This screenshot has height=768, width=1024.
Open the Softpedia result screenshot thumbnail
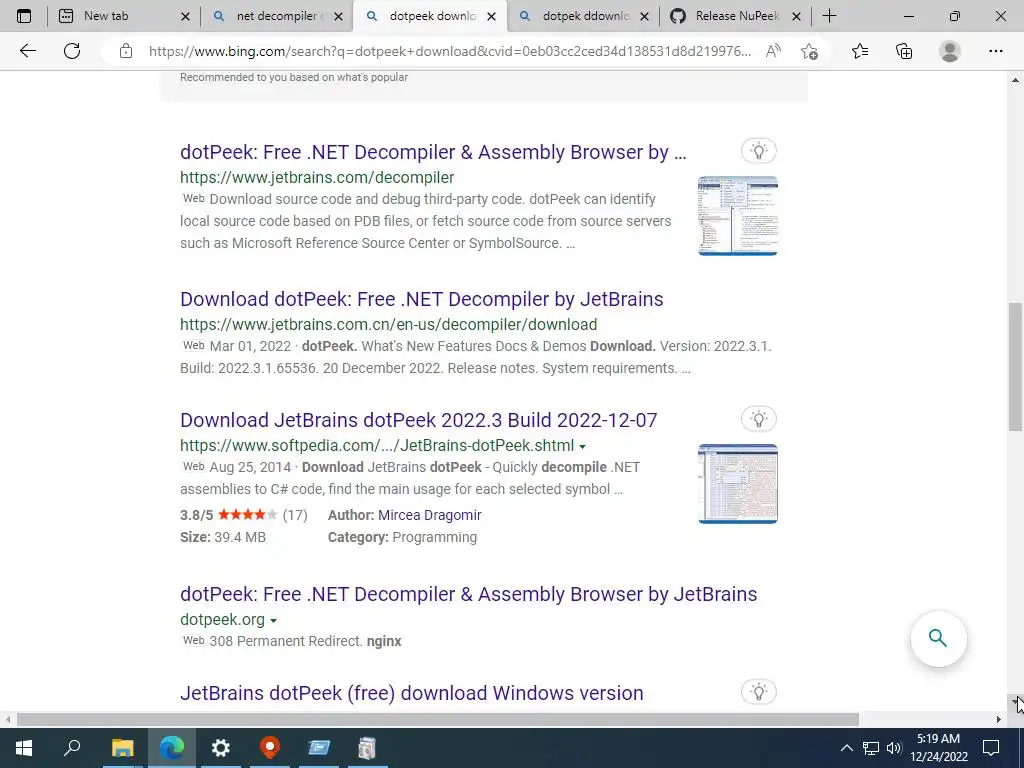[737, 483]
